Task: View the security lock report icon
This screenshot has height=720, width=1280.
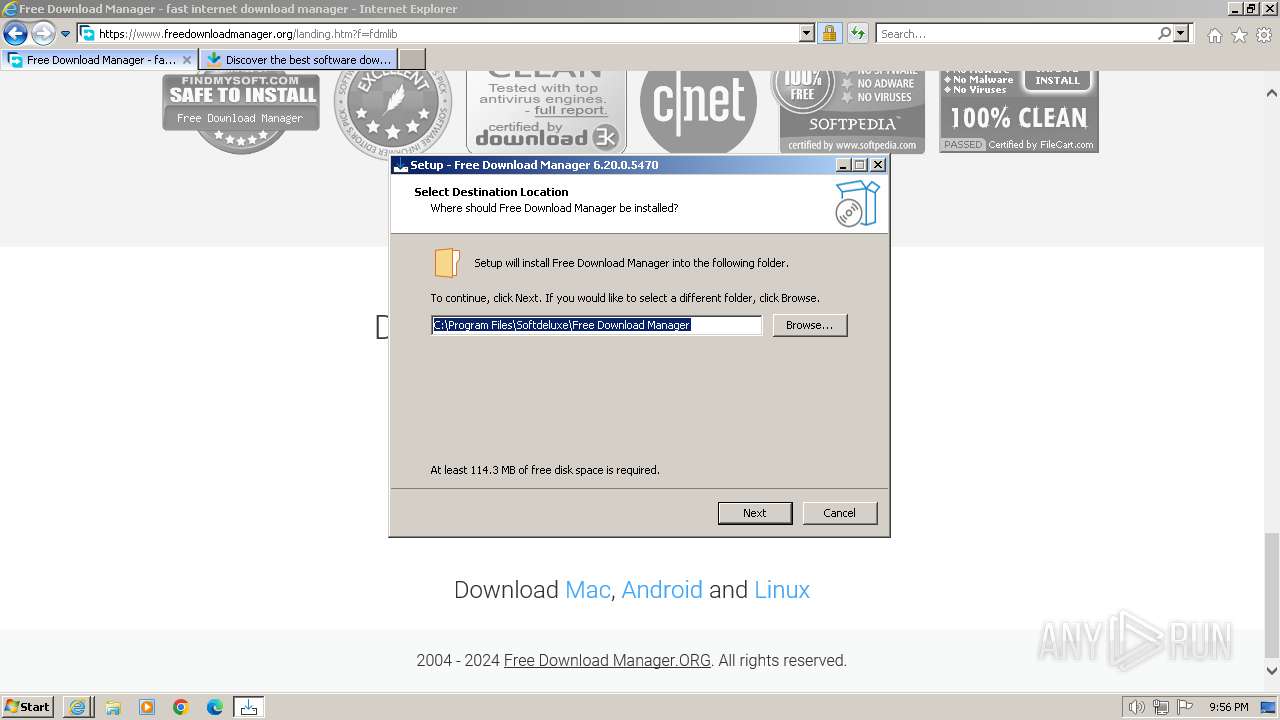Action: pyautogui.click(x=829, y=34)
